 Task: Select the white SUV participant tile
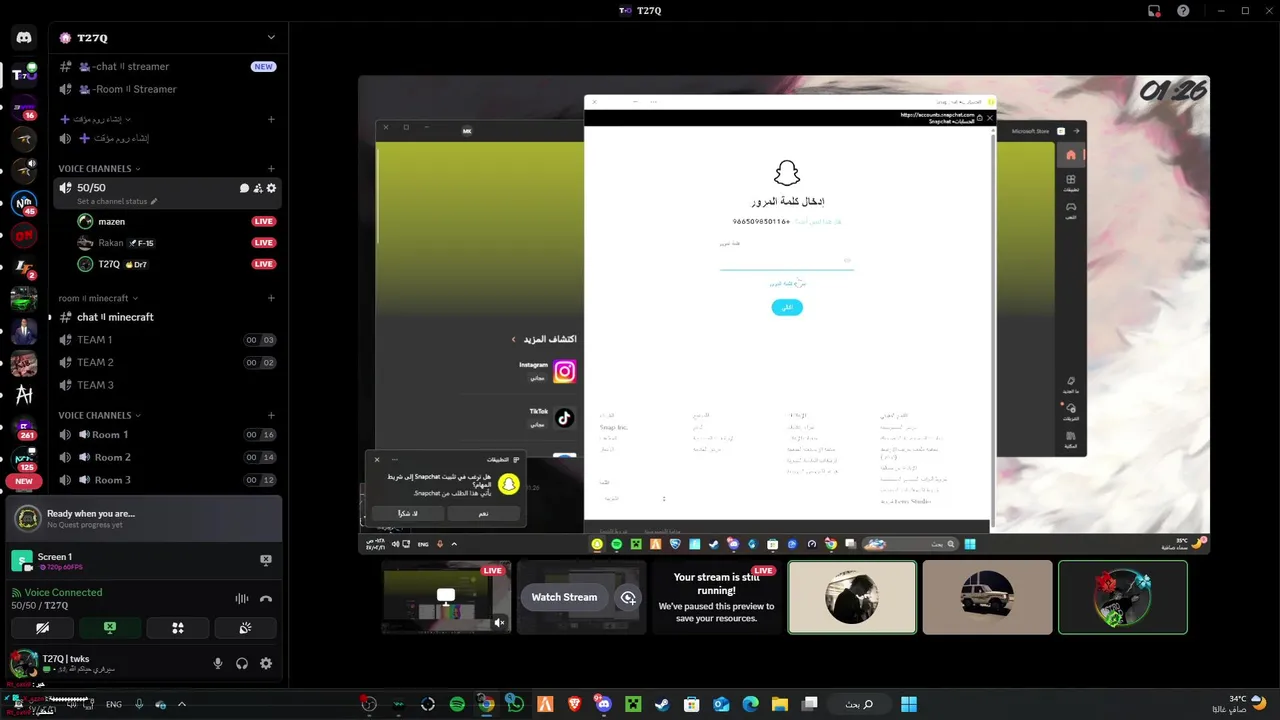coord(987,597)
